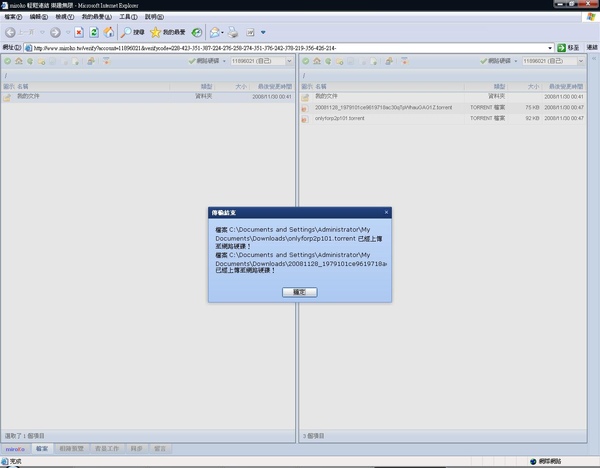The image size is (600, 468).
Task: Open the Mail button dropdown arrow
Action: (222, 33)
